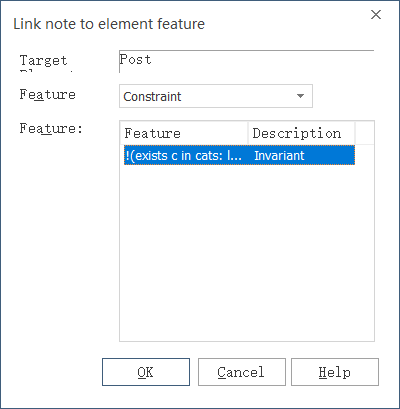Sort by the Feature column header
The image size is (400, 409).
click(x=186, y=133)
